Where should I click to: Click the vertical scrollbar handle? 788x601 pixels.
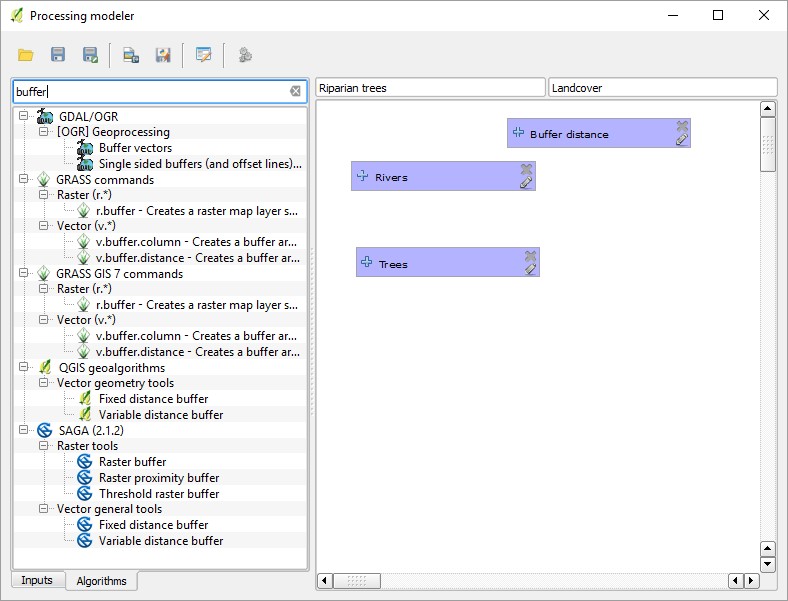coord(767,145)
